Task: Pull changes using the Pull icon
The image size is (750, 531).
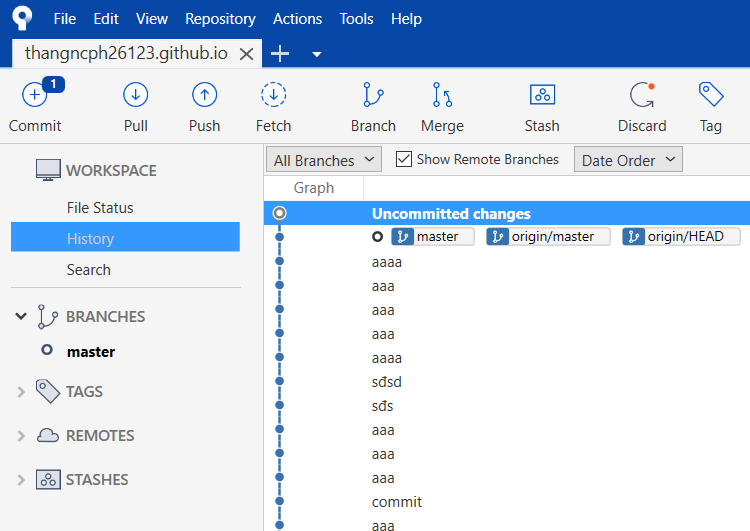Action: 135,95
